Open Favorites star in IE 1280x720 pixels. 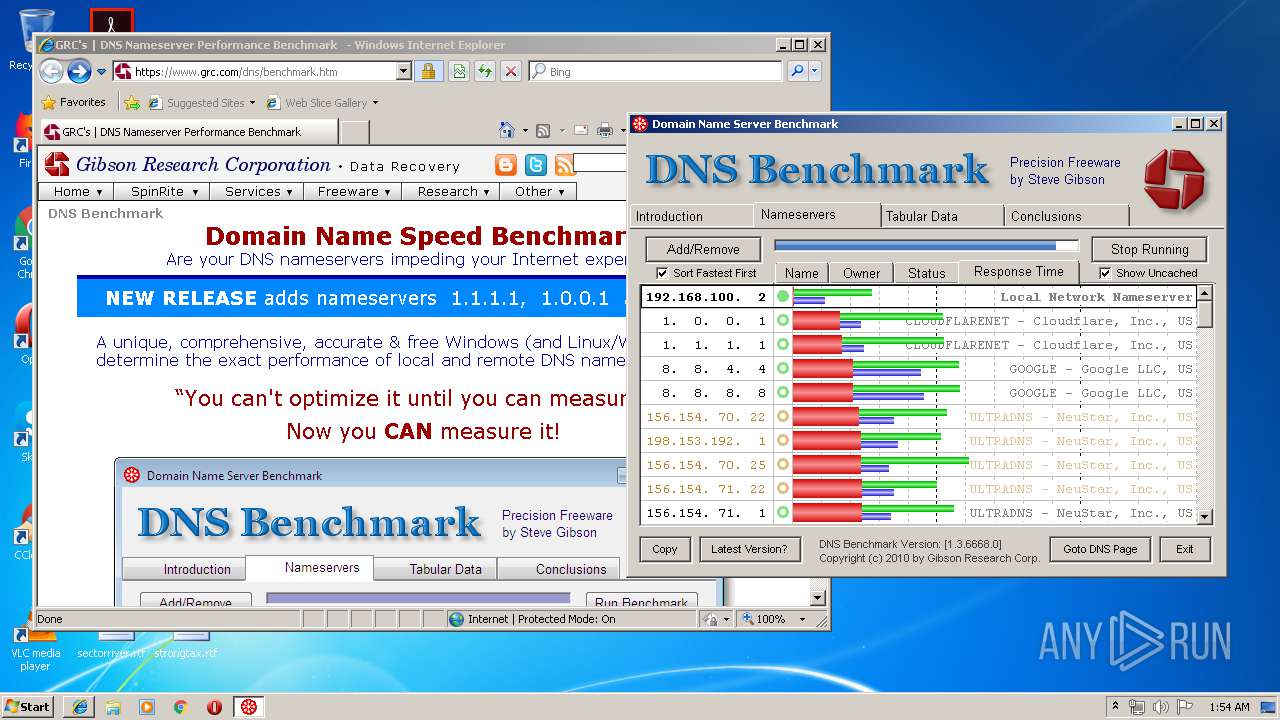pos(73,102)
